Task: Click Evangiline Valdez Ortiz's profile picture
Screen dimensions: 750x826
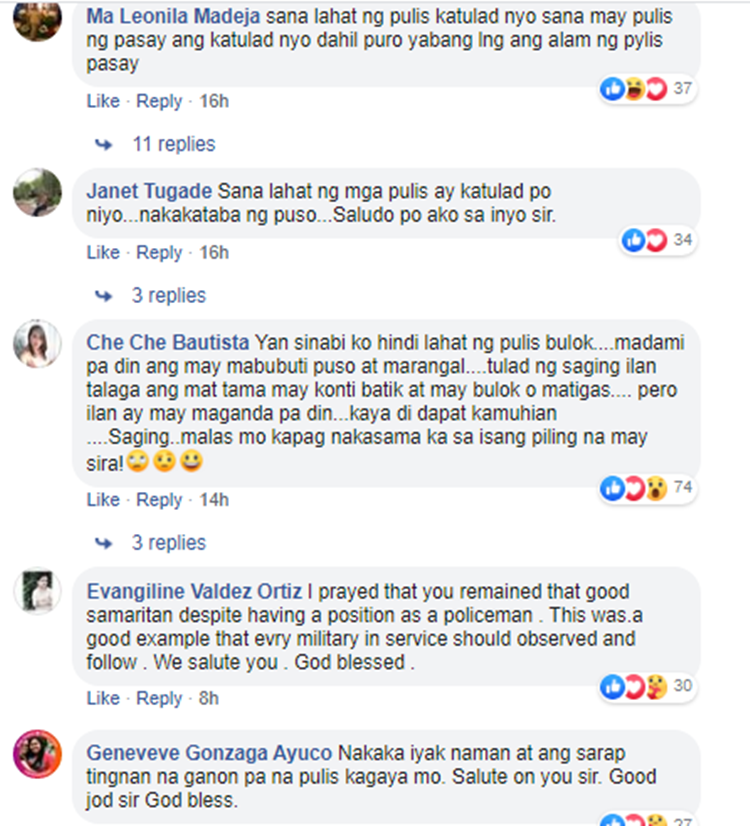Action: 37,591
